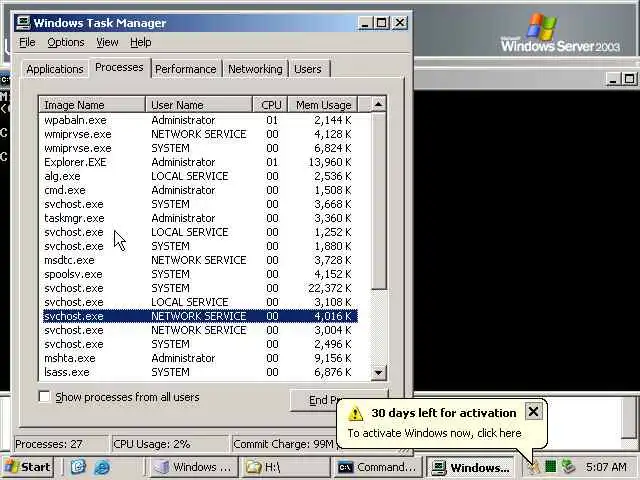Maximize the background command window
Viewport: 640px width, 480px height.
tap(629, 79)
